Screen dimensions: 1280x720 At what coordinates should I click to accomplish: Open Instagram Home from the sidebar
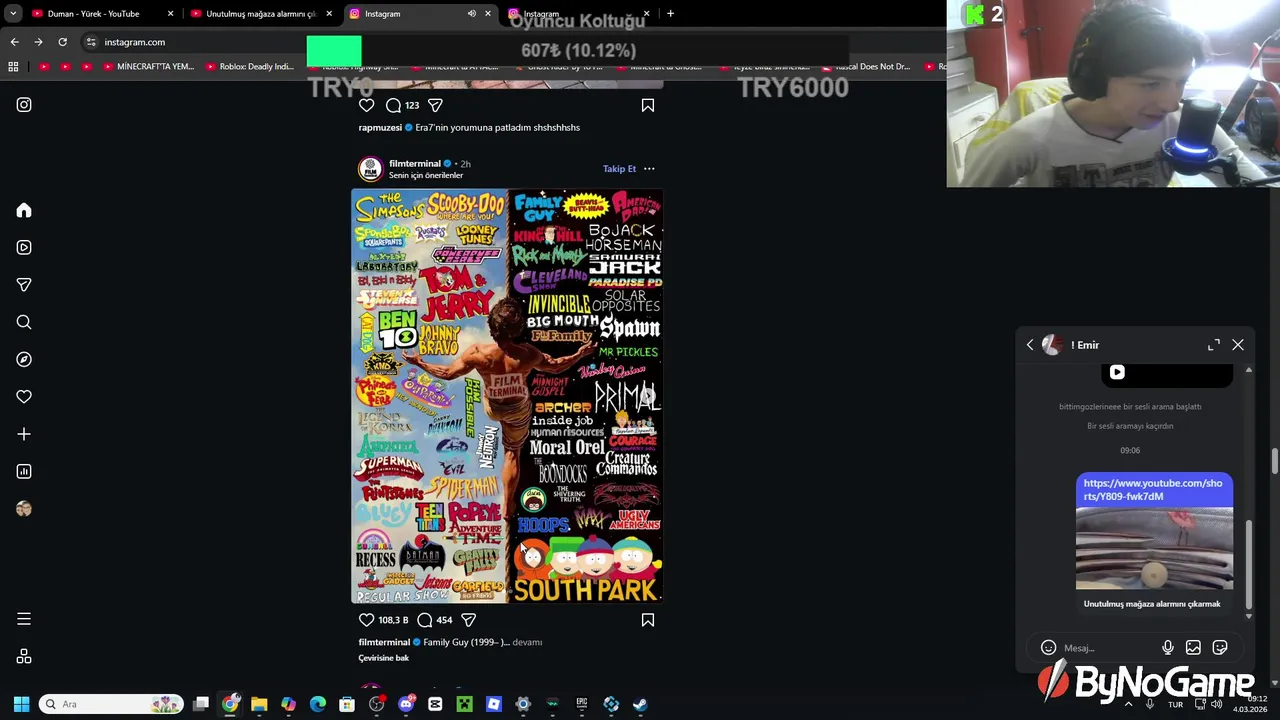[x=24, y=210]
